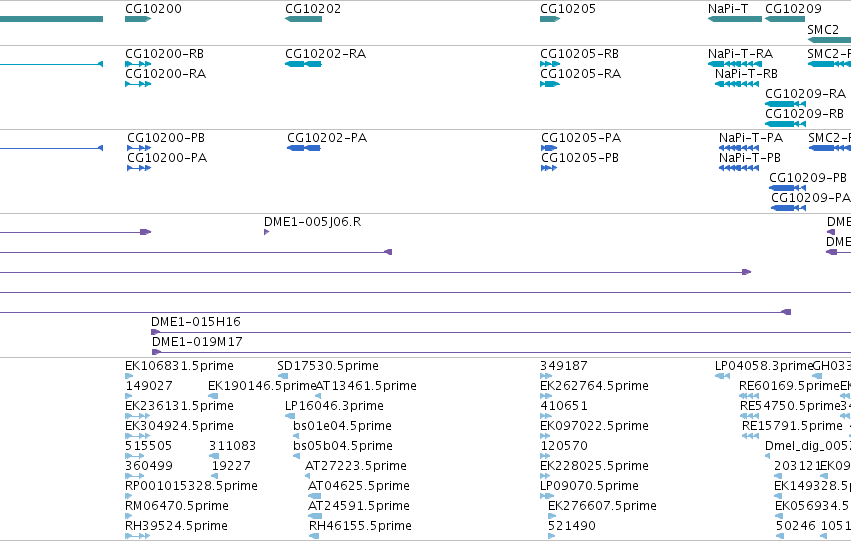Select protein CG10205-PA
Screen dimensions: 851x541
tap(581, 138)
